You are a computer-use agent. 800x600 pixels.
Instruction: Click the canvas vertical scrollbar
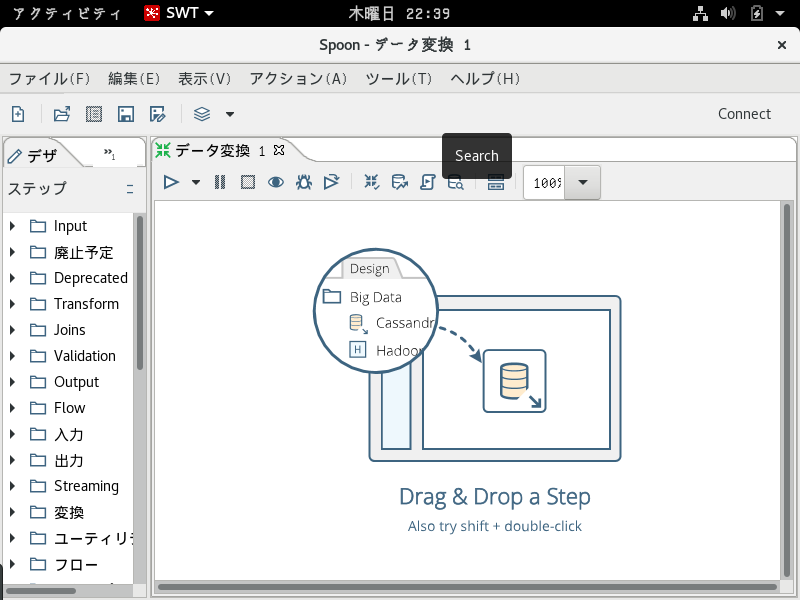[x=787, y=390]
